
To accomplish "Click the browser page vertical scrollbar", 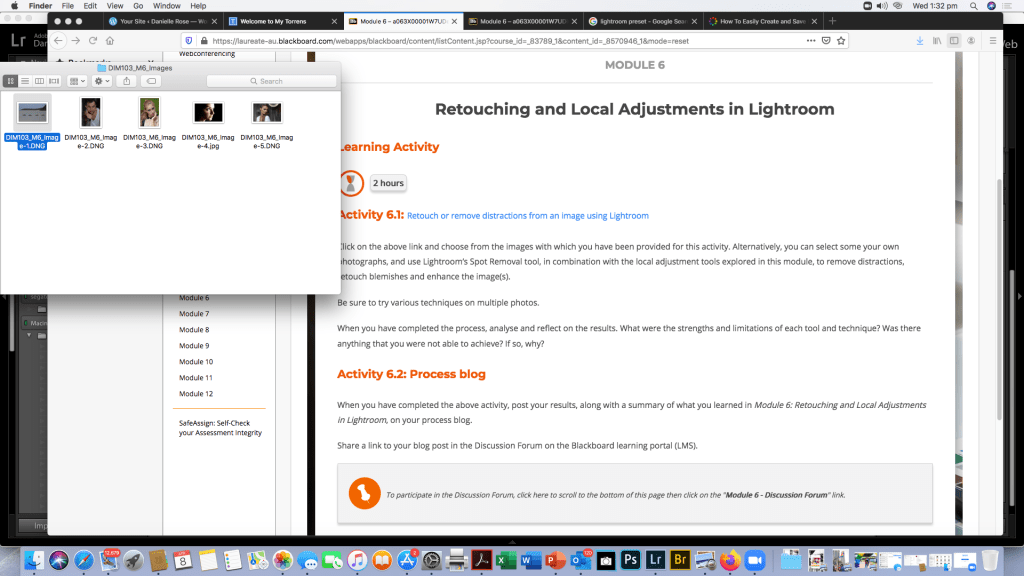I will click(1001, 190).
